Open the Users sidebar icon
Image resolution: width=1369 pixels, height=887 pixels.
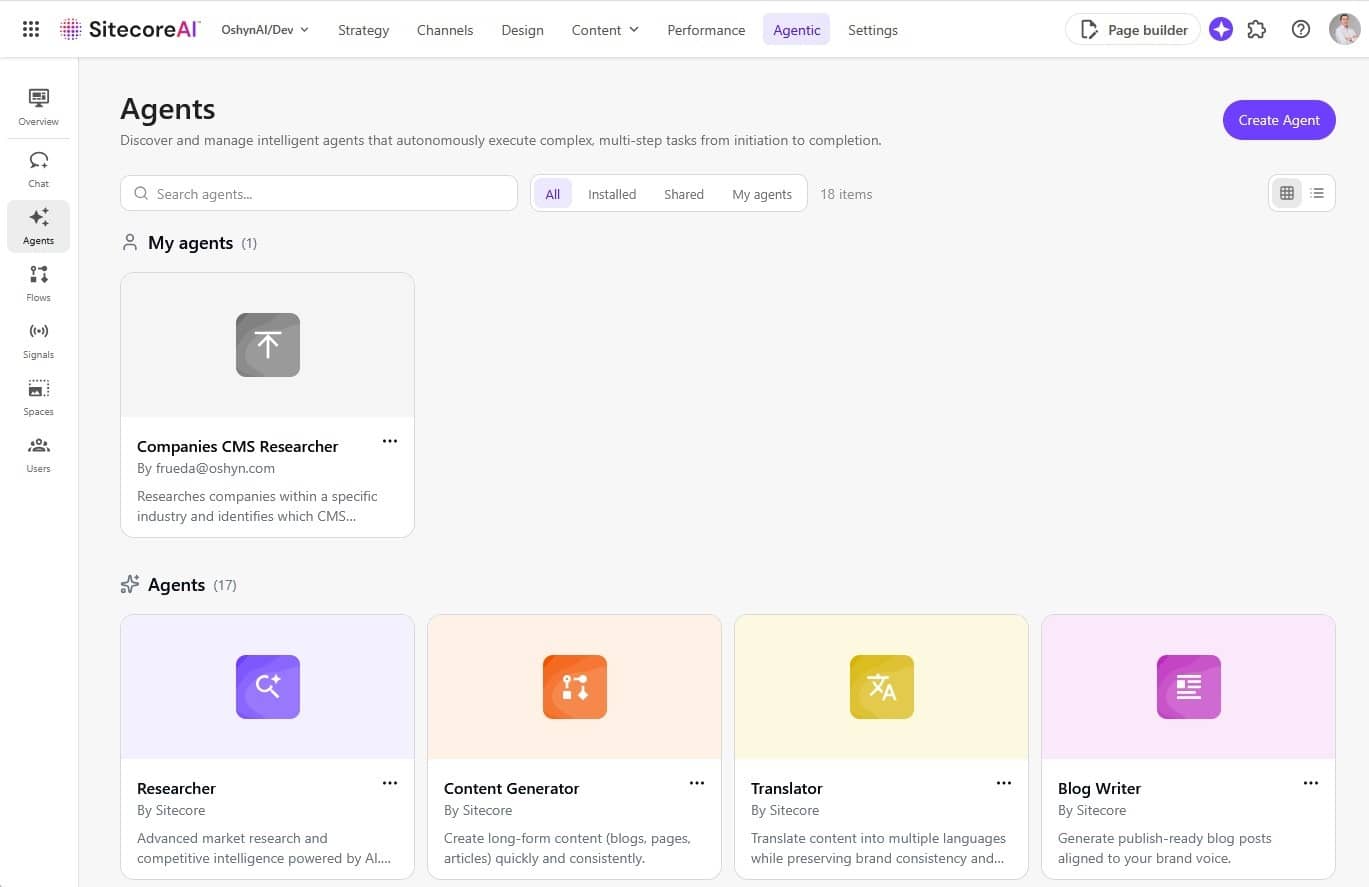coord(38,454)
